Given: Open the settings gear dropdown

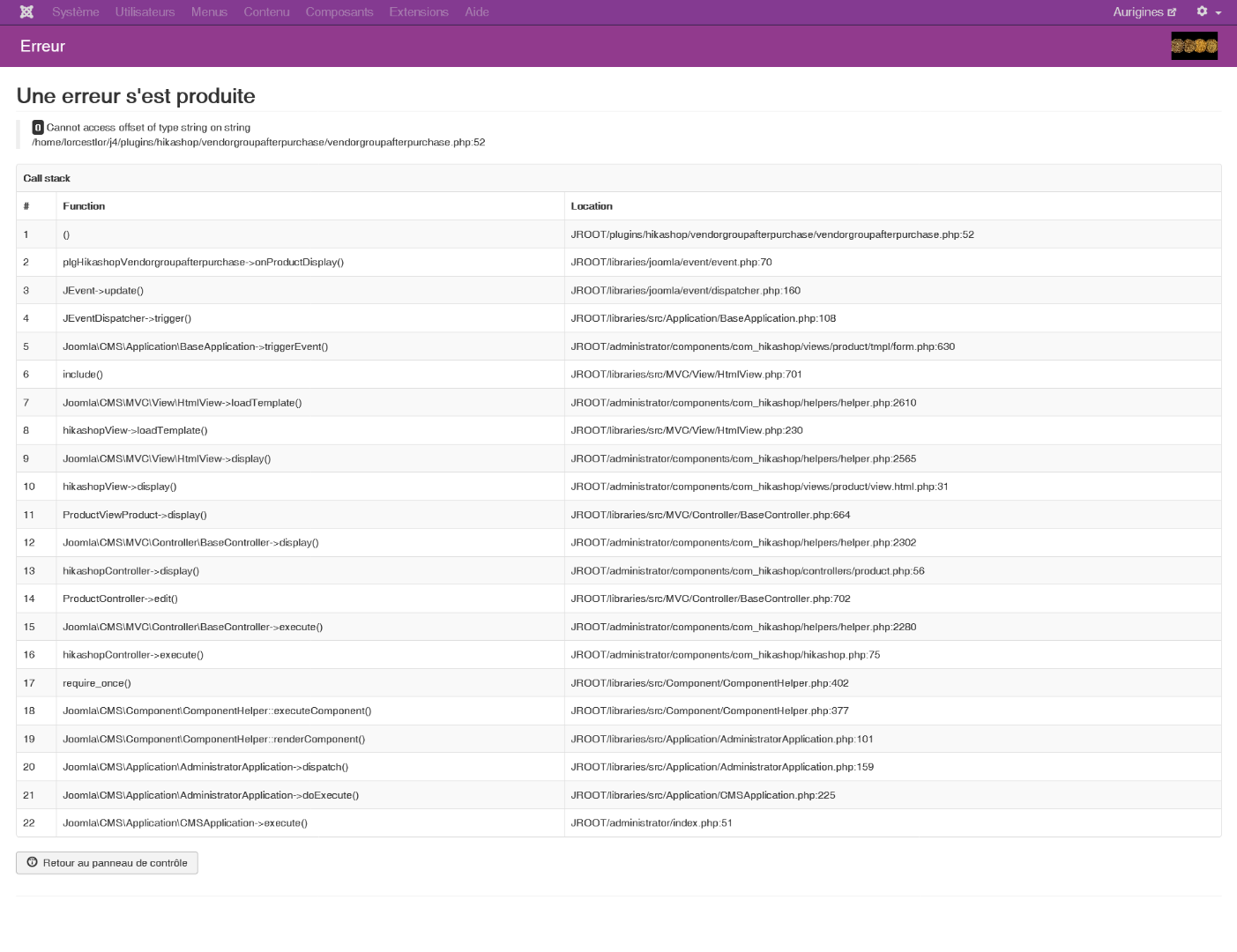Looking at the screenshot, I should [1208, 11].
